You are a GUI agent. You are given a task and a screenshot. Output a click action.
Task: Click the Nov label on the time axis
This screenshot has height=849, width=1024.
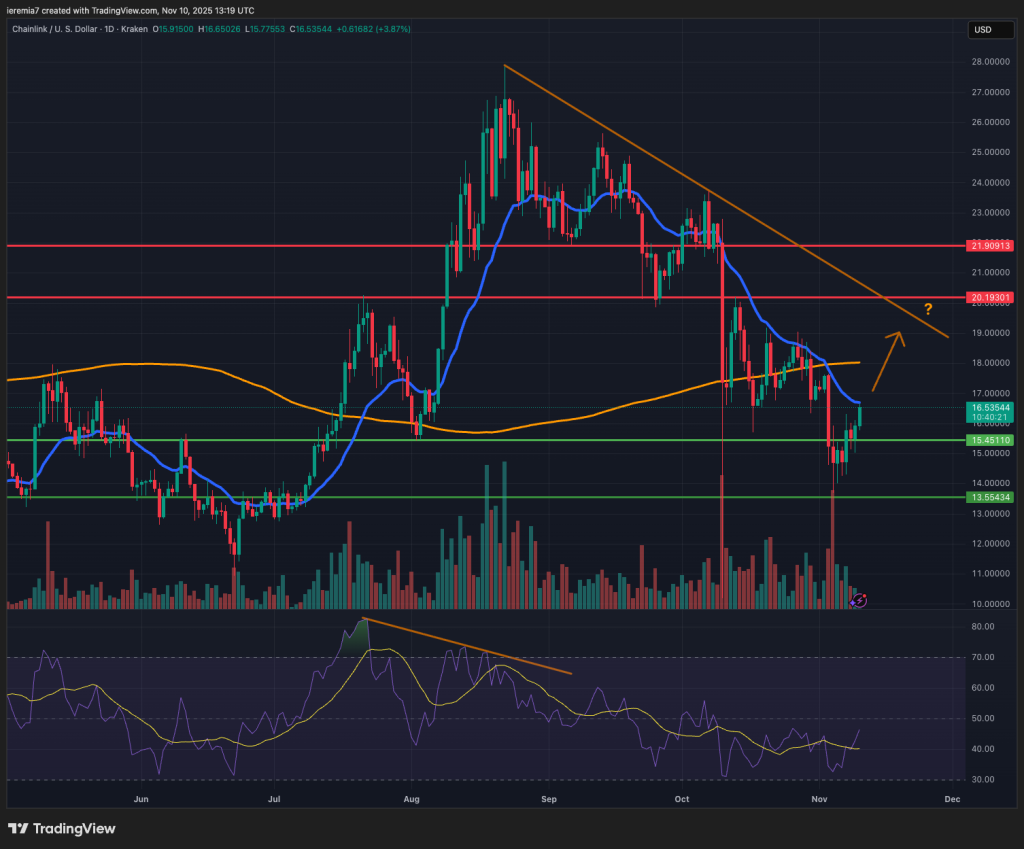tap(818, 799)
